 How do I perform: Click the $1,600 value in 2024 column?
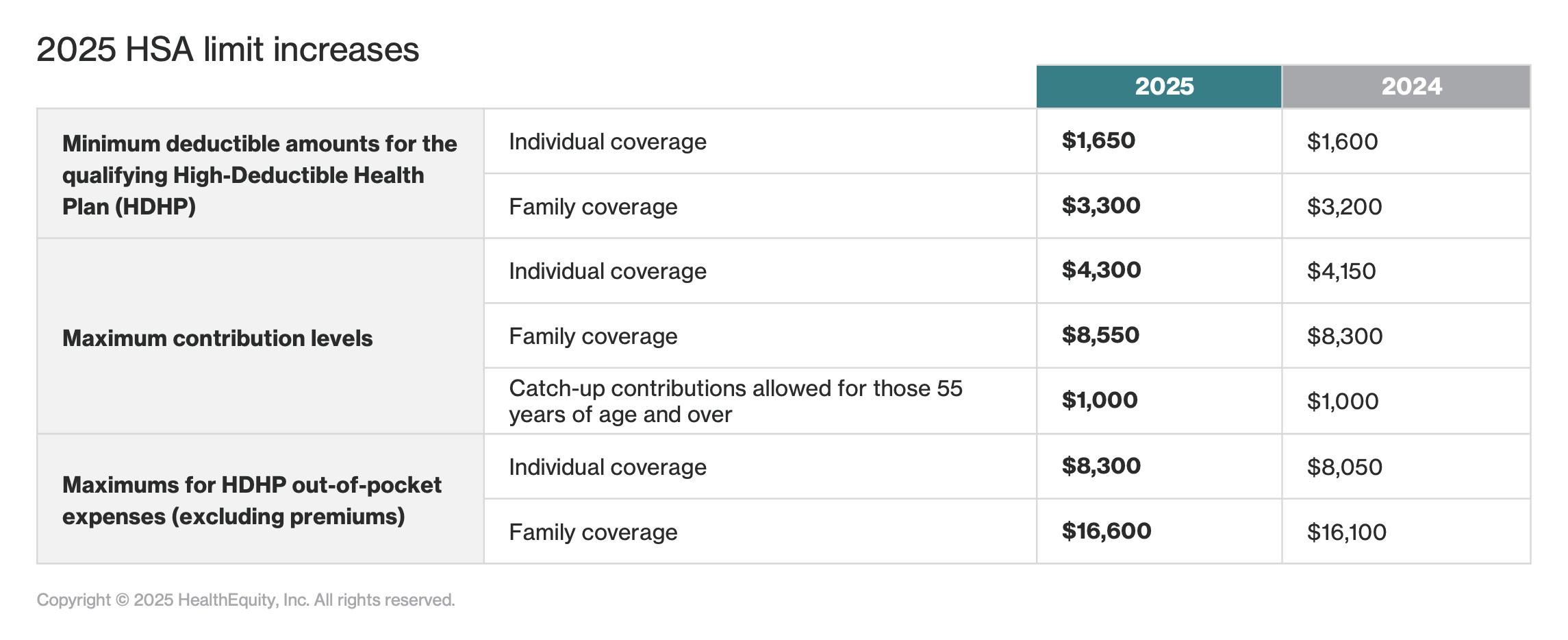click(x=1342, y=142)
